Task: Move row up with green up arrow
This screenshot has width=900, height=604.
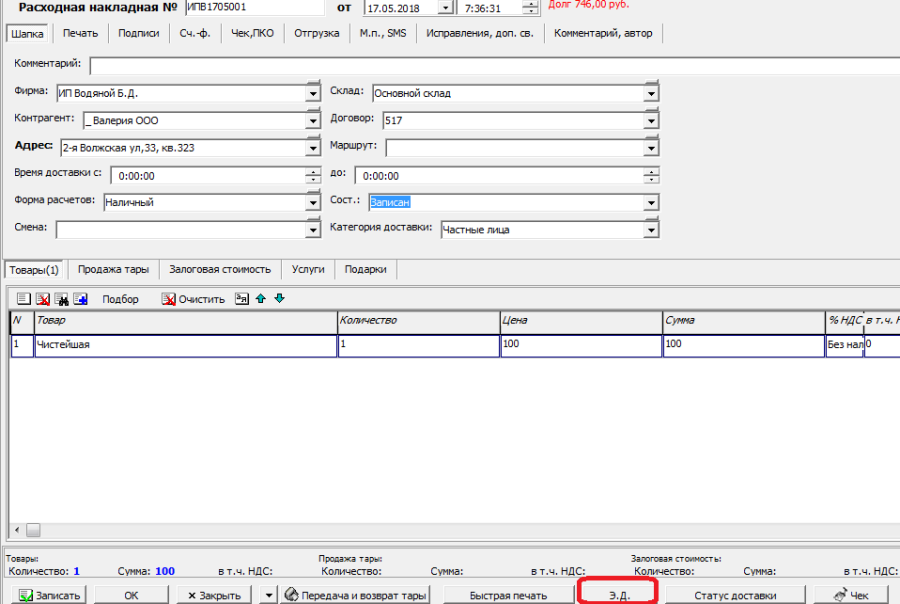Action: pos(261,298)
